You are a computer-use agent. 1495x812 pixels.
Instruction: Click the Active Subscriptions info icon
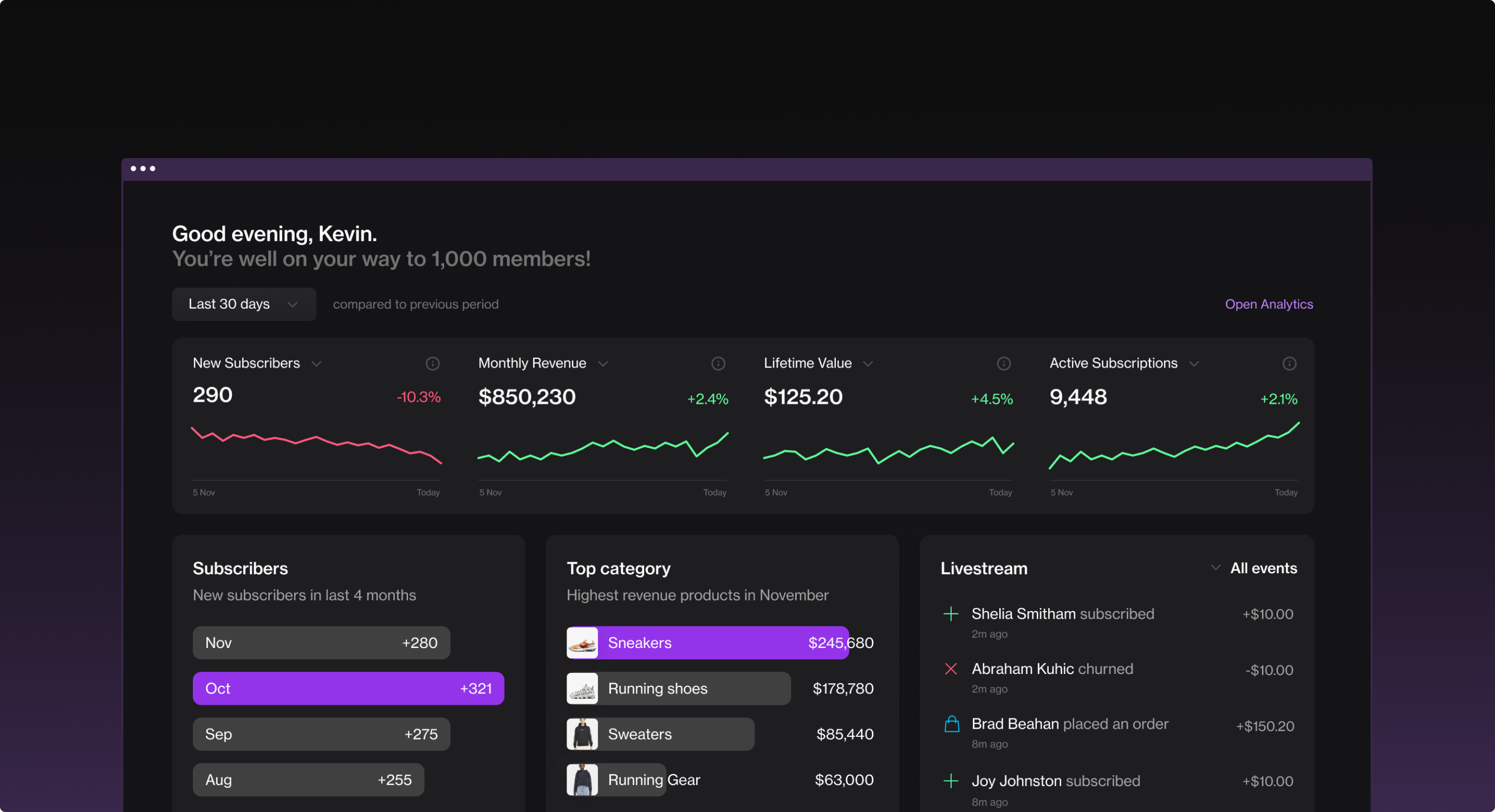point(1289,364)
